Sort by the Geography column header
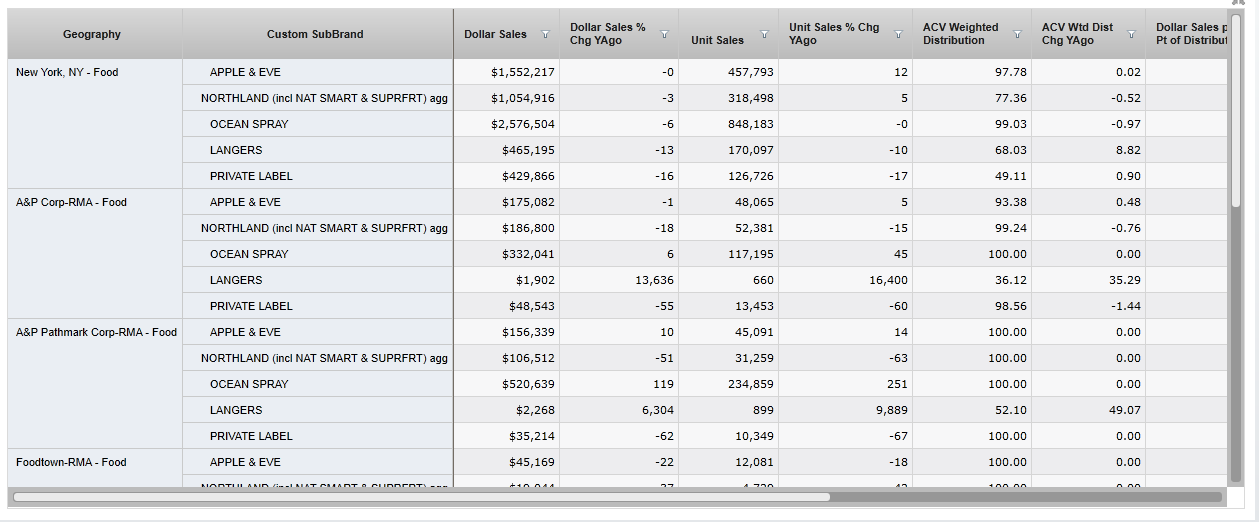The image size is (1259, 522). (x=92, y=34)
